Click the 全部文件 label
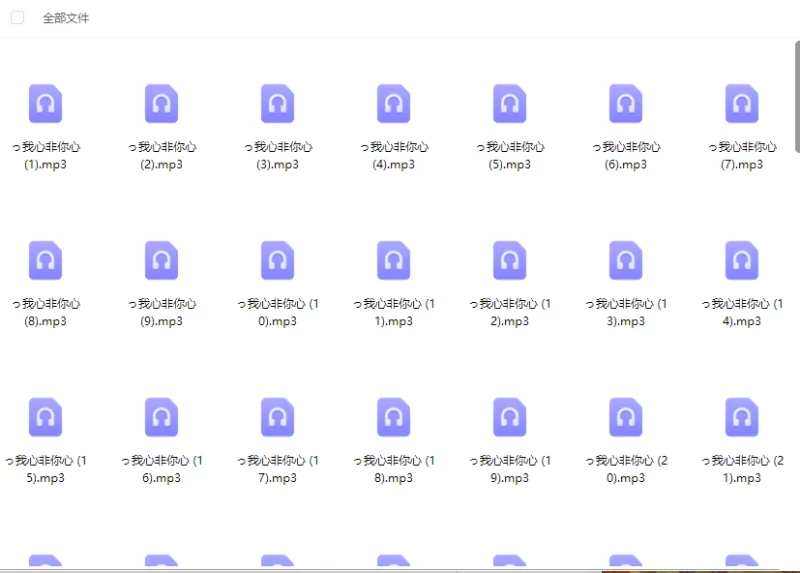800x573 pixels. click(x=65, y=18)
